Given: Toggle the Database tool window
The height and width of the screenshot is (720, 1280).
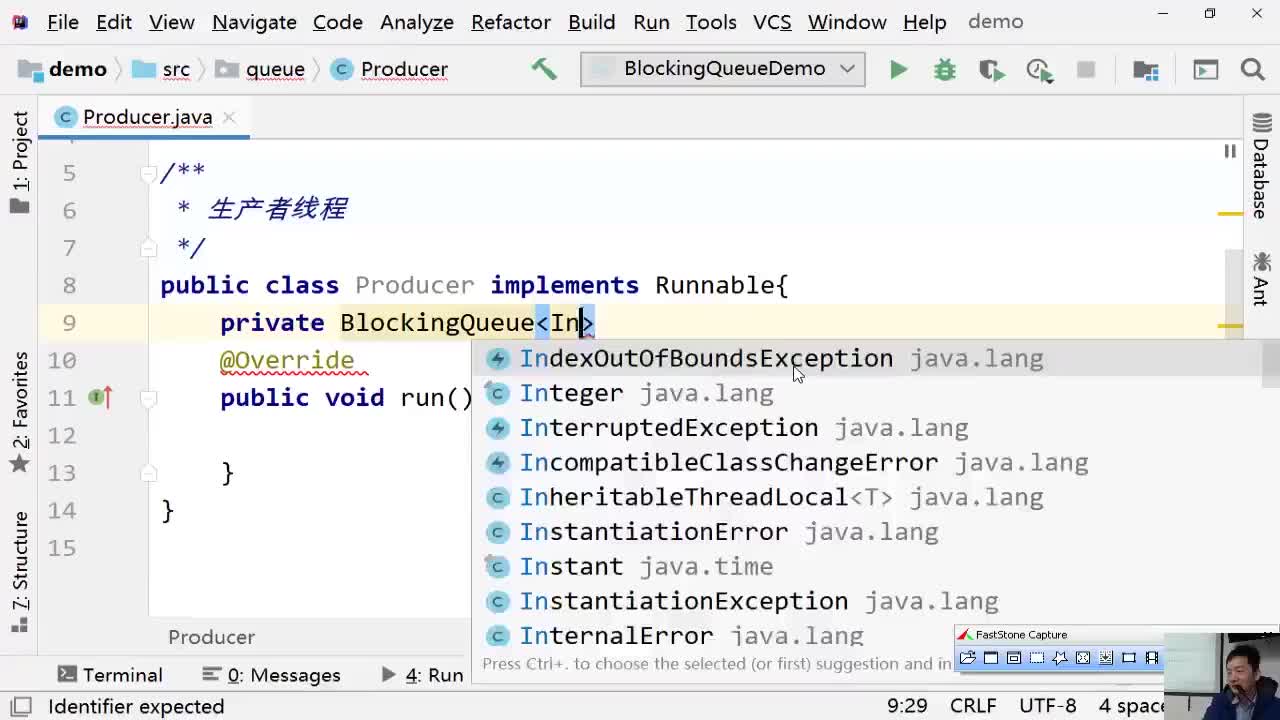Looking at the screenshot, I should [x=1260, y=166].
